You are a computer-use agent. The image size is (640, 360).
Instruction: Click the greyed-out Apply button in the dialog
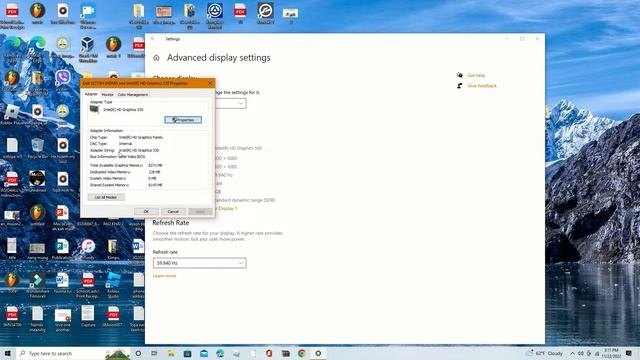point(200,211)
